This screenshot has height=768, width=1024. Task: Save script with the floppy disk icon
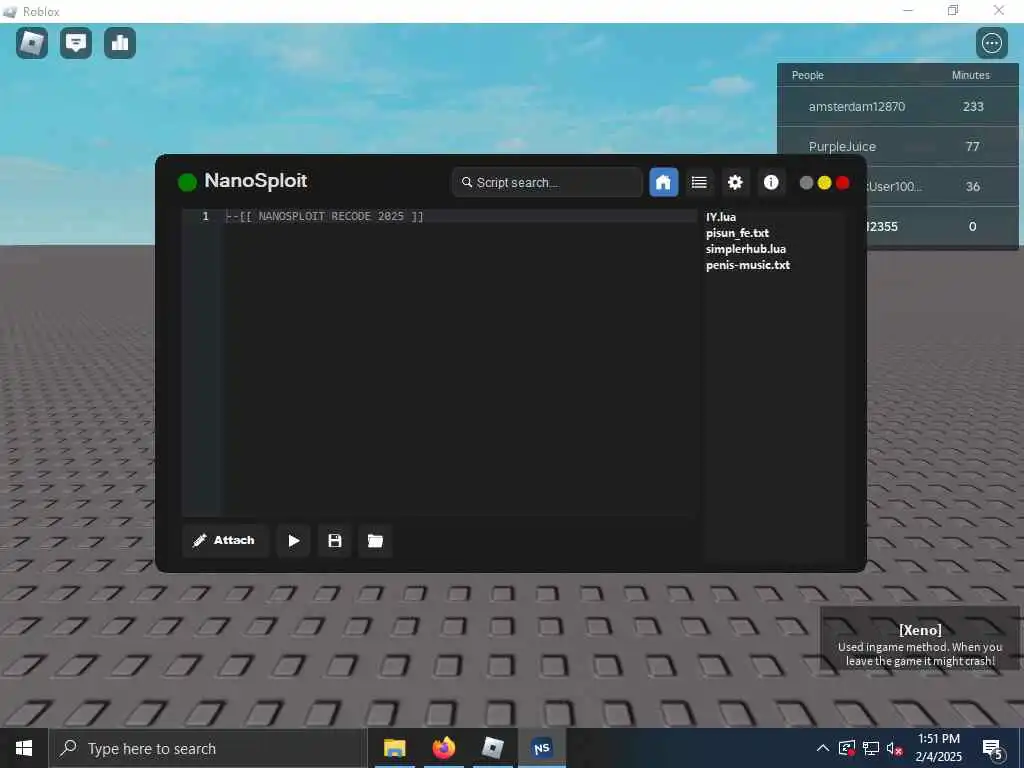335,541
